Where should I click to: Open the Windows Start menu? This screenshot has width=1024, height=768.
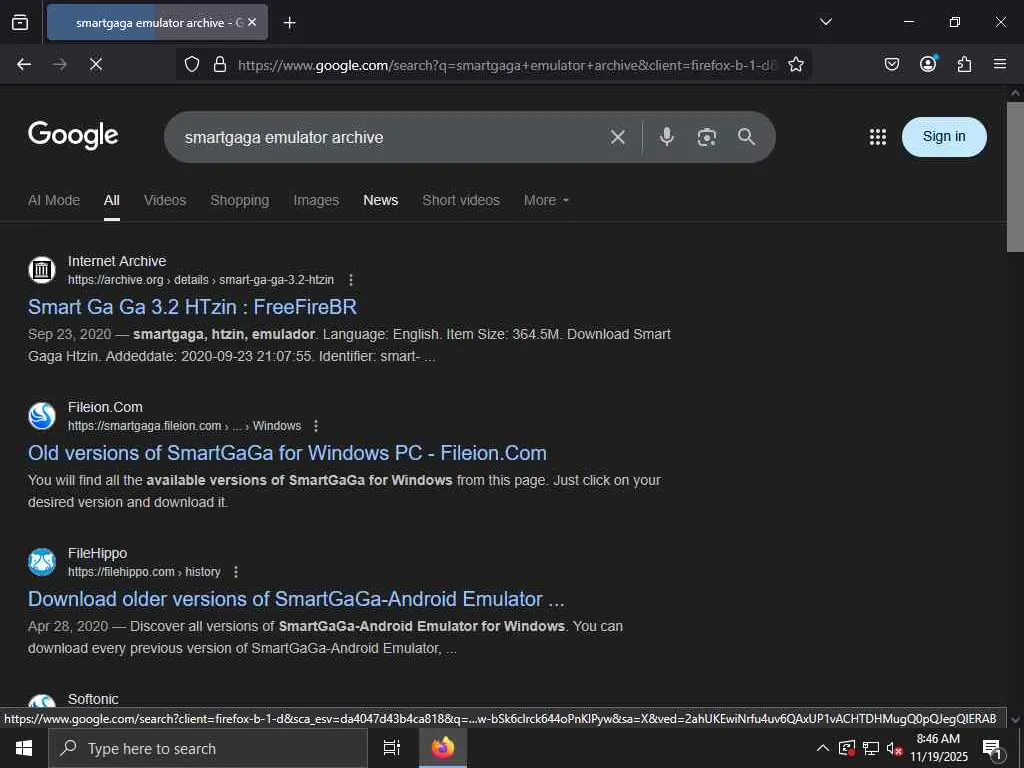click(x=24, y=748)
